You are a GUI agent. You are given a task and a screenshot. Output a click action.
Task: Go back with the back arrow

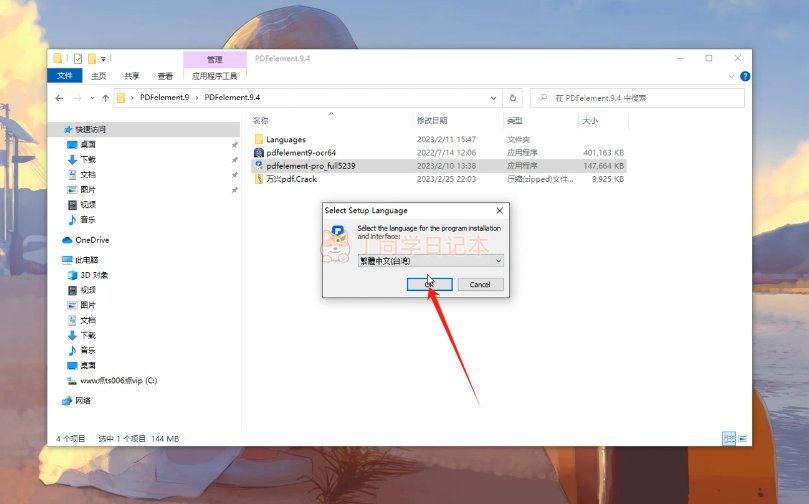[x=59, y=98]
